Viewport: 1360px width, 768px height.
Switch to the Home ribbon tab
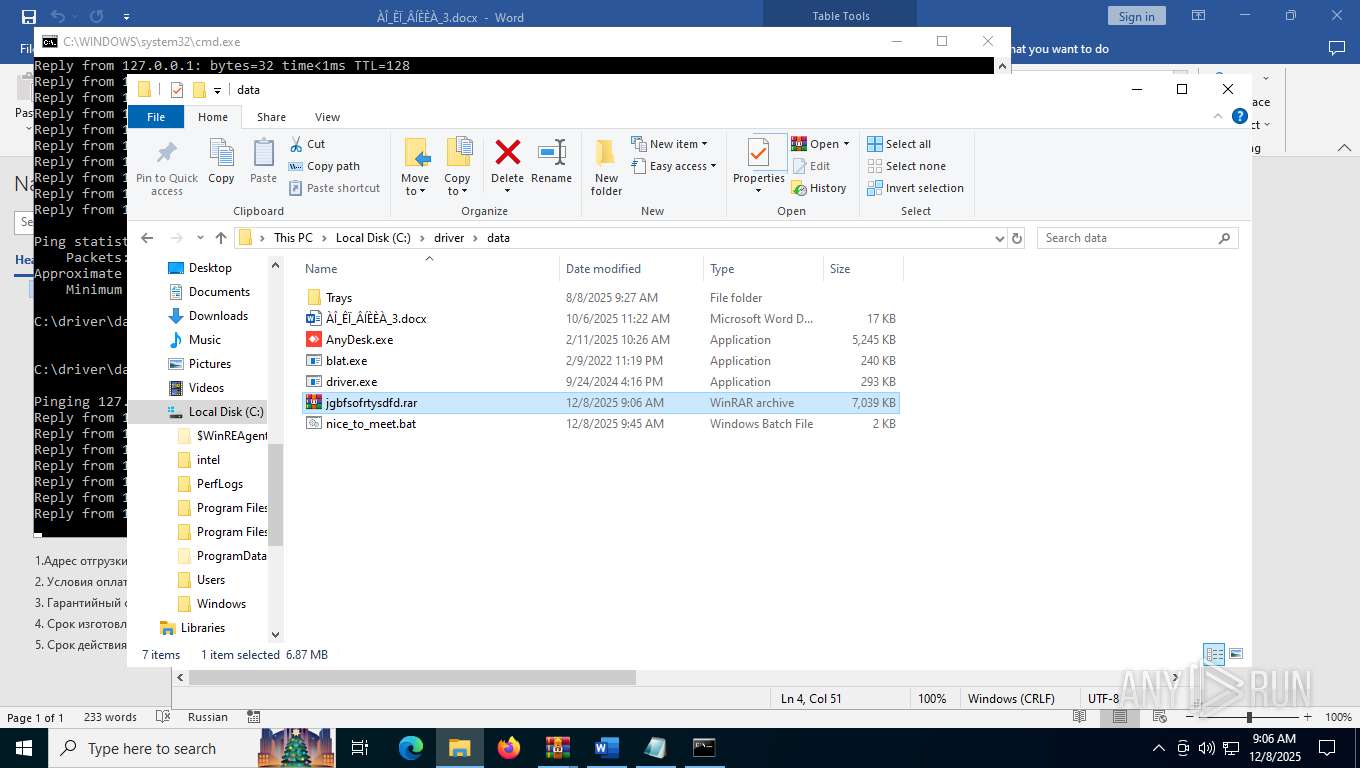213,117
